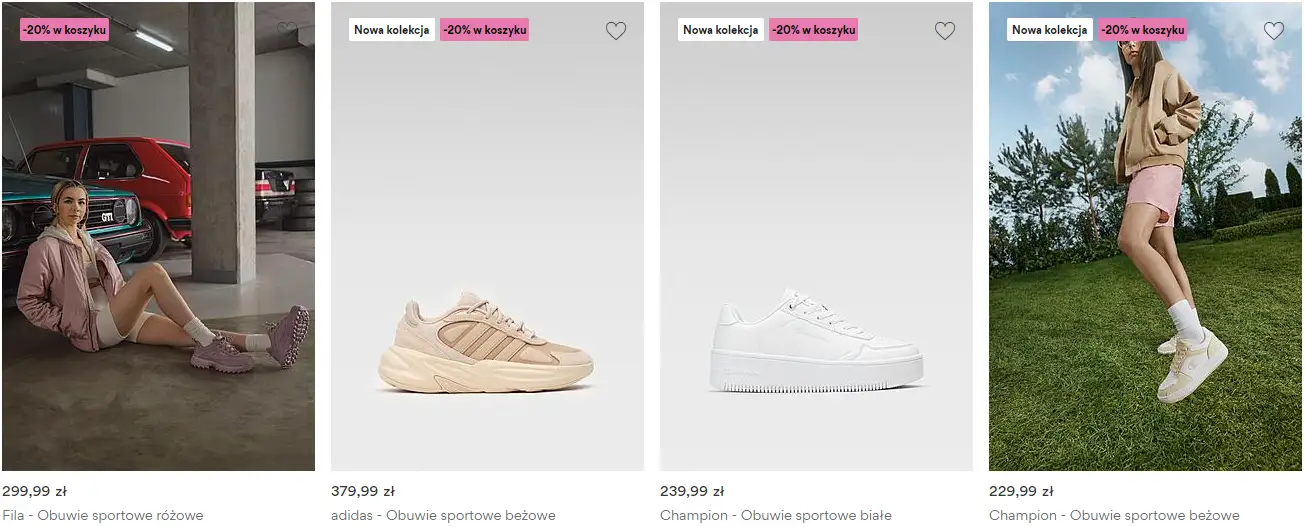Favorite the white Champion sneaker with the heart
The width and height of the screenshot is (1305, 527).
point(945,31)
